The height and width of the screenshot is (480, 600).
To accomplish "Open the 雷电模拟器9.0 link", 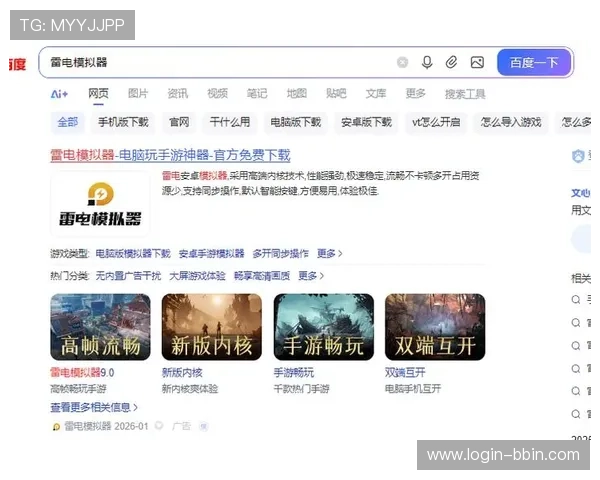I will (x=82, y=372).
